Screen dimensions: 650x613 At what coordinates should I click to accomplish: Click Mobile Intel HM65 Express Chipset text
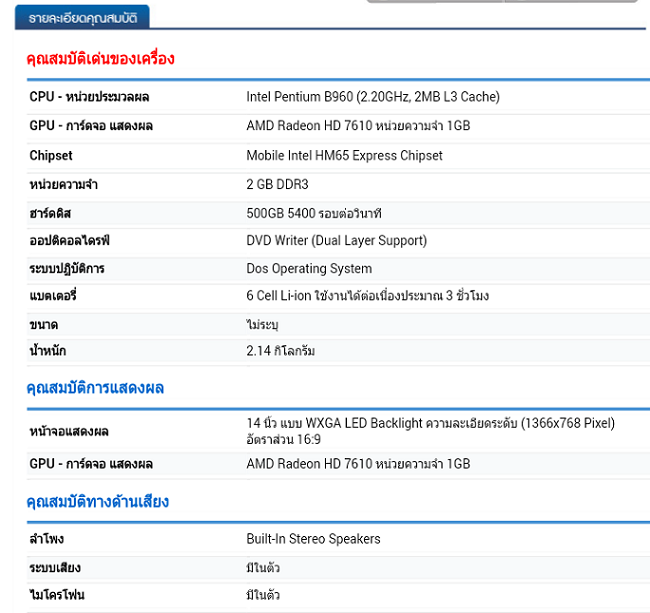coord(344,156)
